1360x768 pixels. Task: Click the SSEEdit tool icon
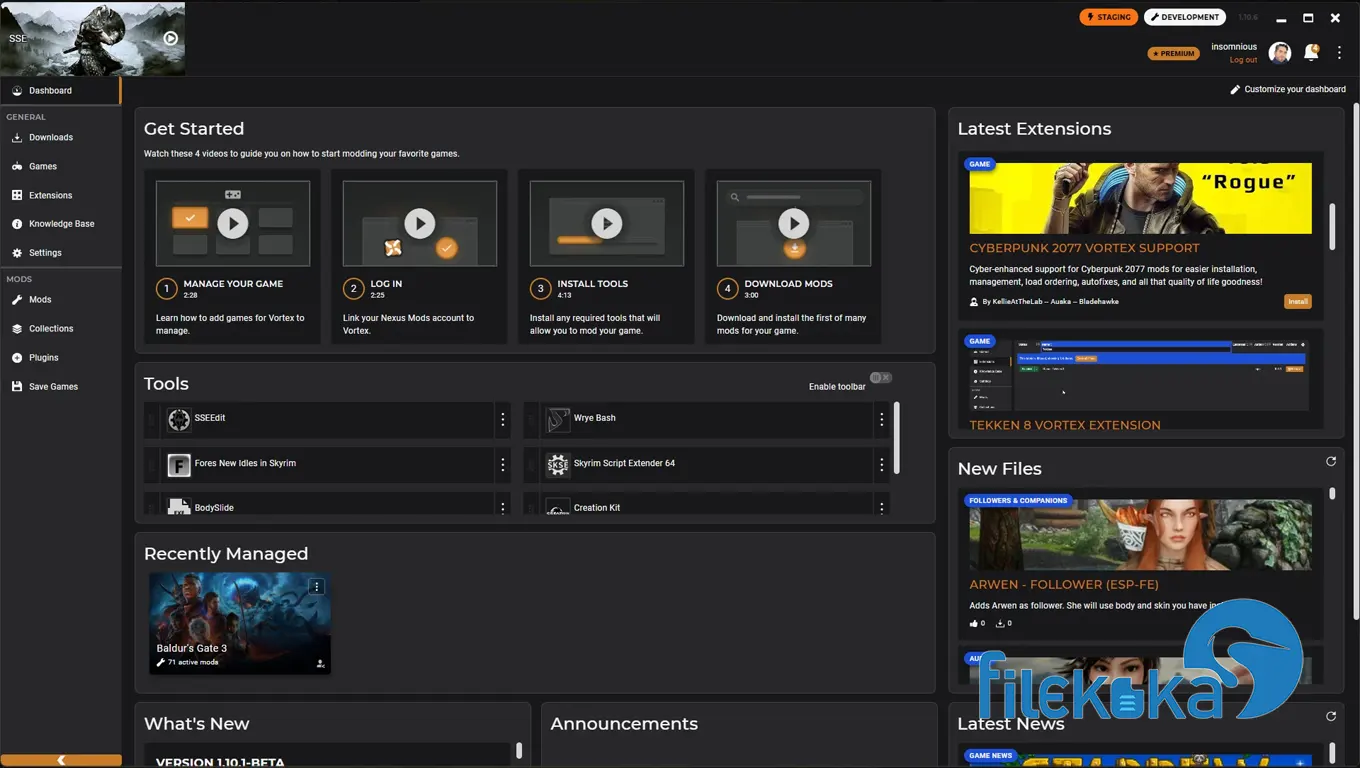click(179, 419)
